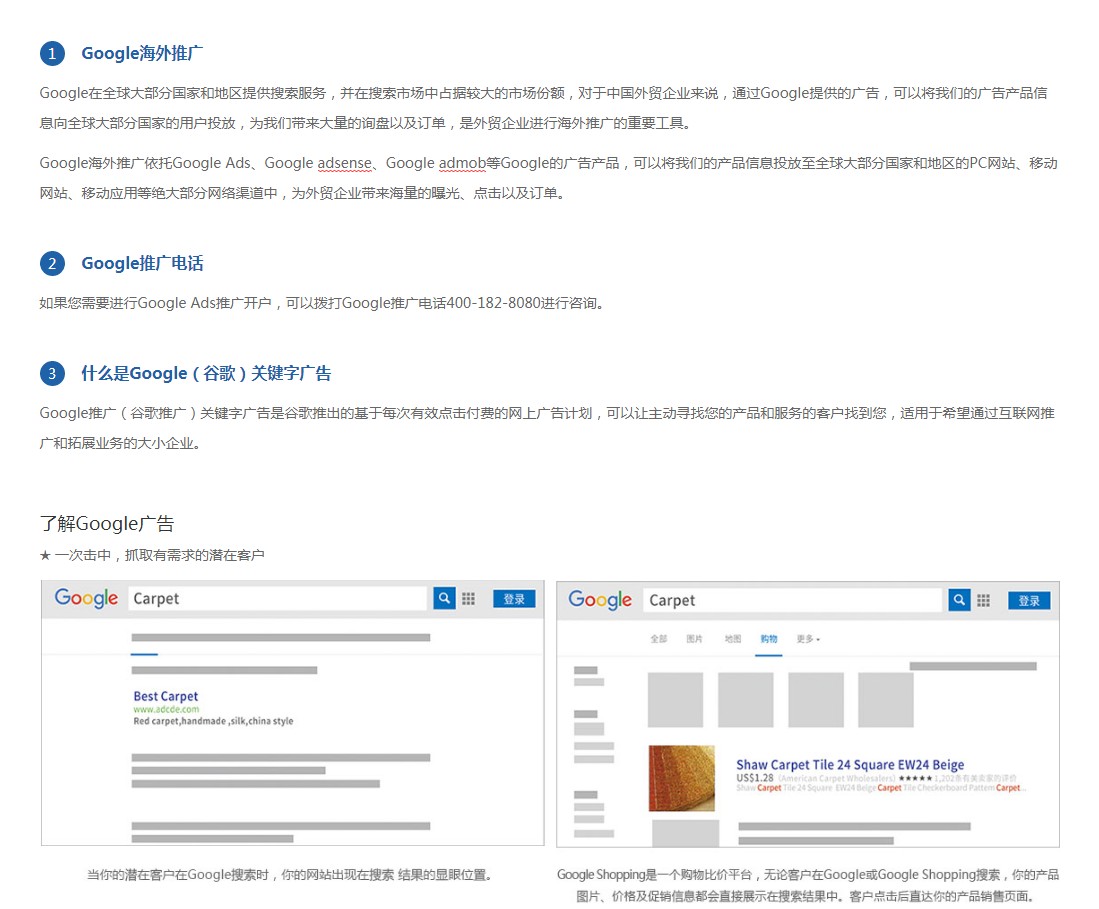Select the 购物 tab
Image resolution: width=1099 pixels, height=909 pixels.
coord(768,639)
